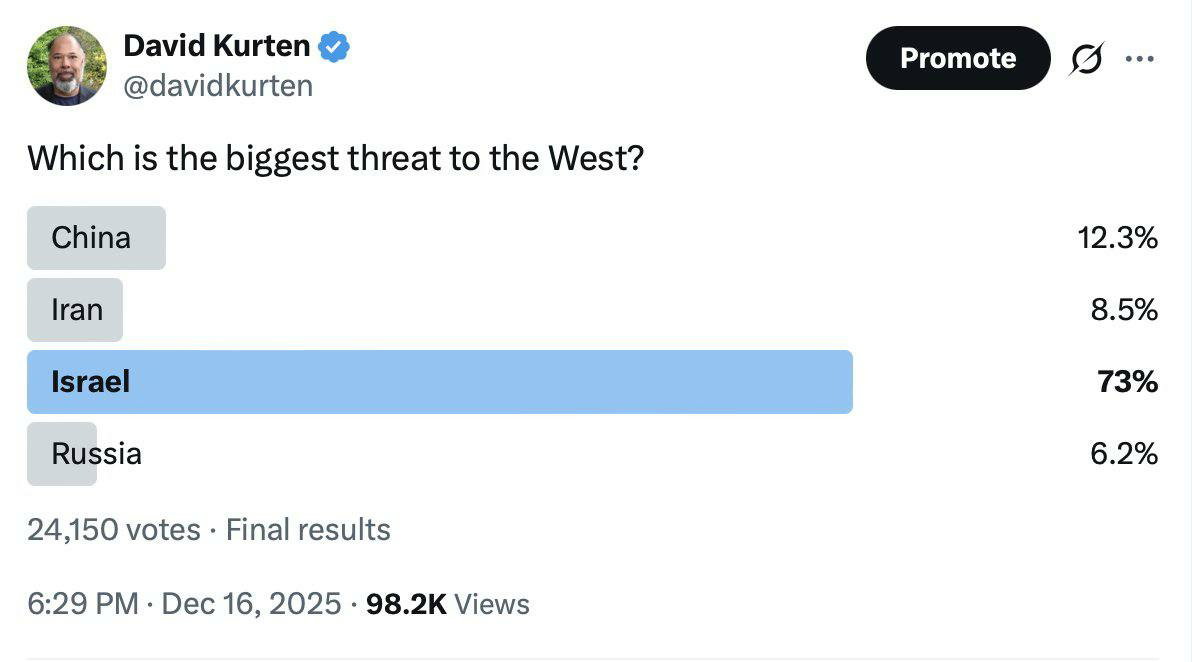Open the @davidkurten handle link
Viewport: 1192px width, 662px height.
[218, 86]
